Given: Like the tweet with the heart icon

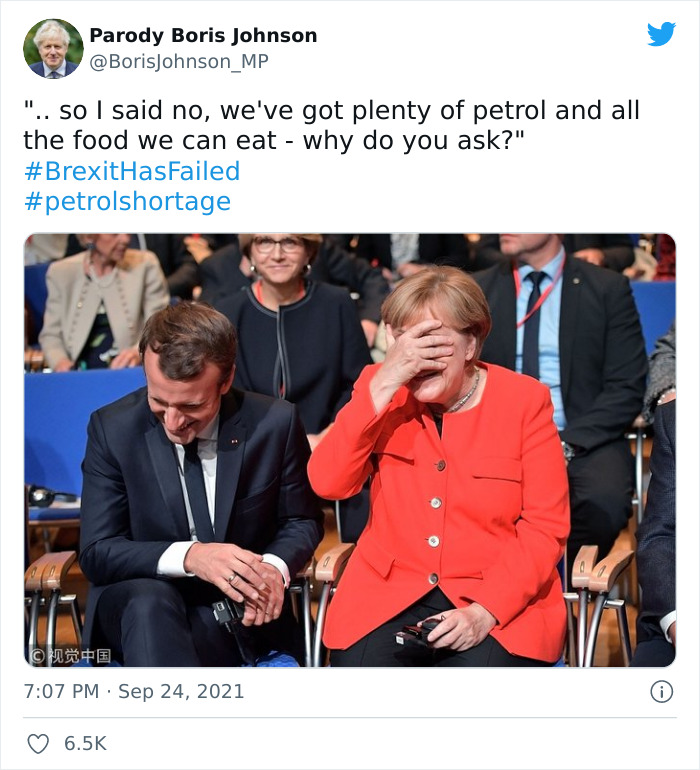Looking at the screenshot, I should [38, 744].
